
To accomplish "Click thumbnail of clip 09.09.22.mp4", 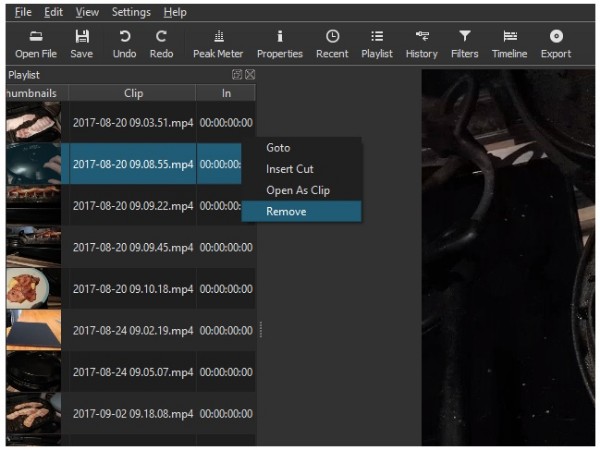I will [x=34, y=206].
